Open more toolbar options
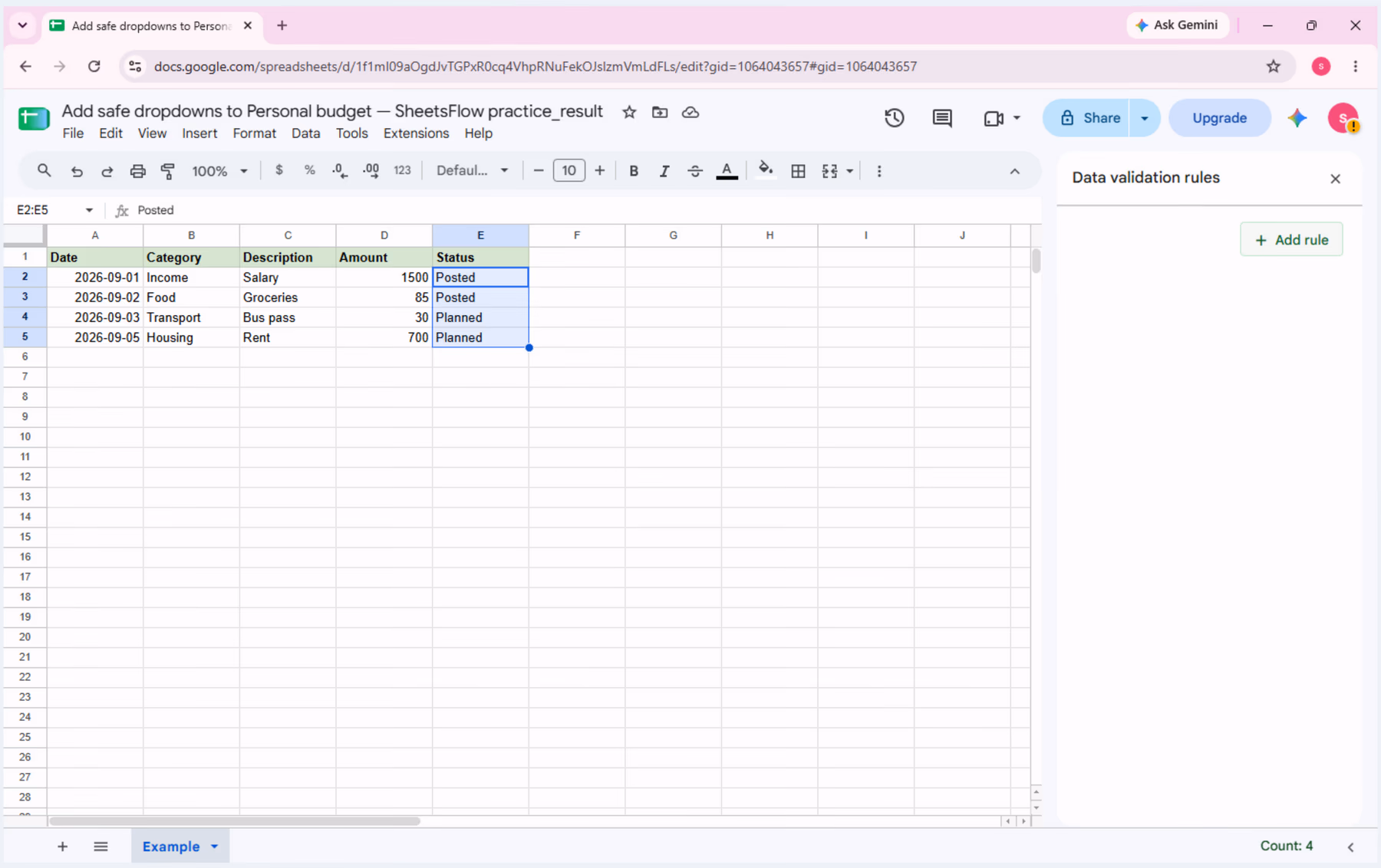This screenshot has width=1381, height=868. (x=879, y=171)
